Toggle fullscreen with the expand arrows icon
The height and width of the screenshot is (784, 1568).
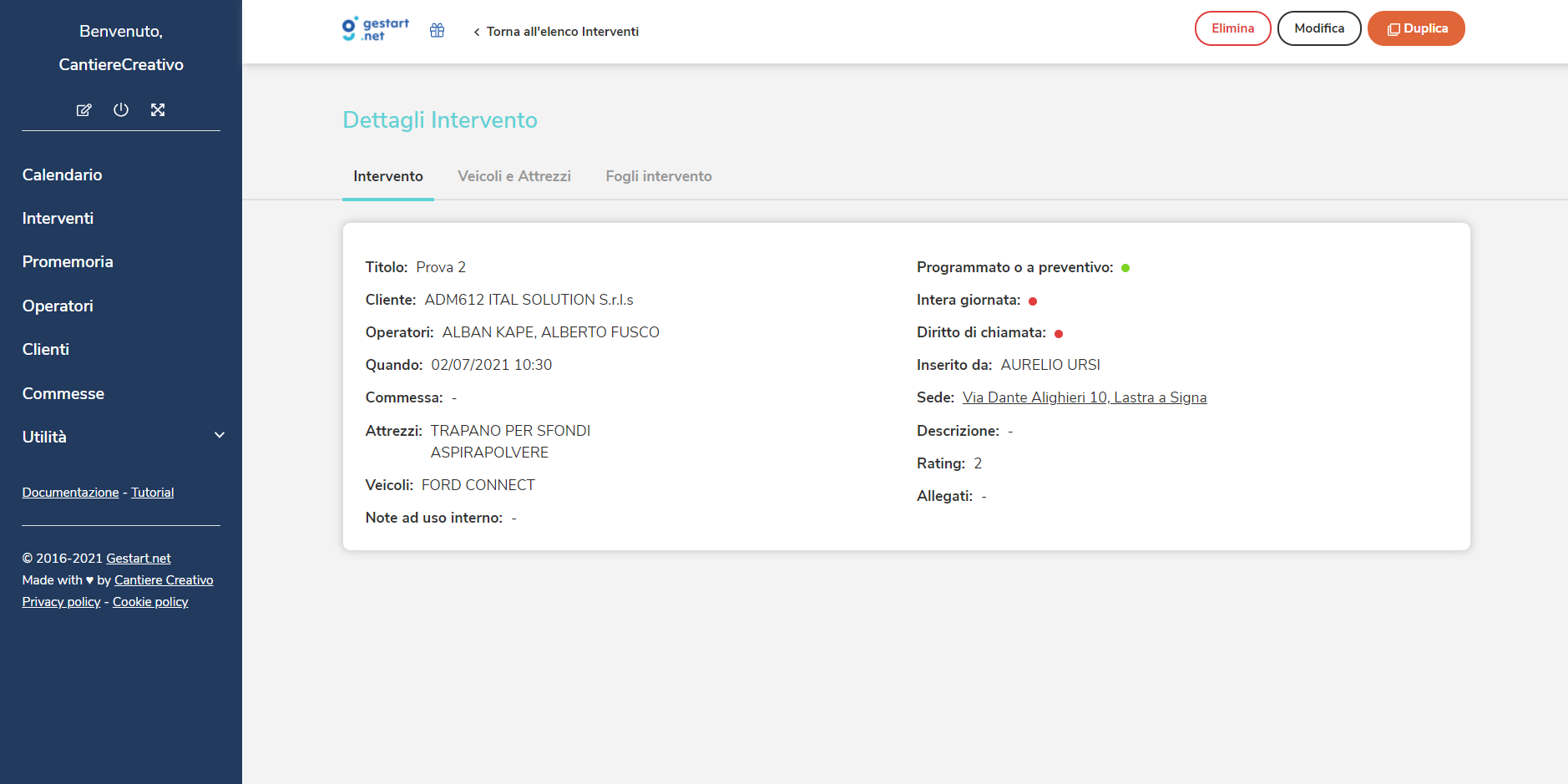pos(158,109)
